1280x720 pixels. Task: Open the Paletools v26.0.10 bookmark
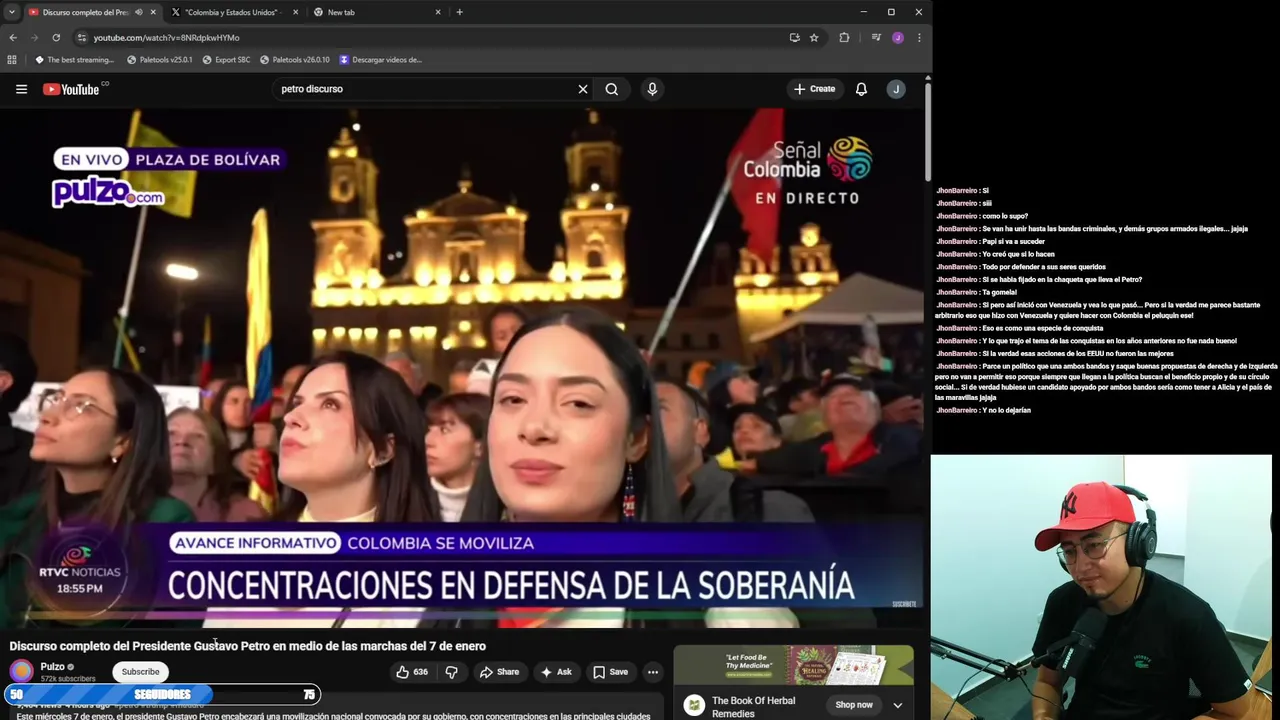click(294, 60)
